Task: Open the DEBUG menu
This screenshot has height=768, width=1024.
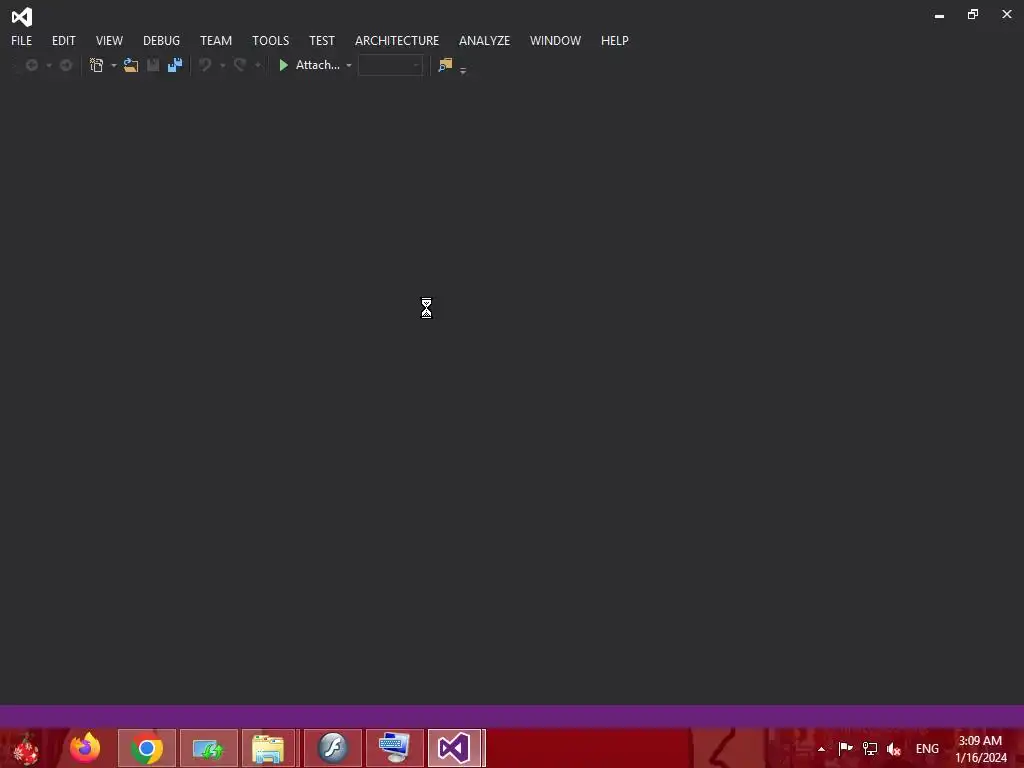Action: pyautogui.click(x=161, y=40)
